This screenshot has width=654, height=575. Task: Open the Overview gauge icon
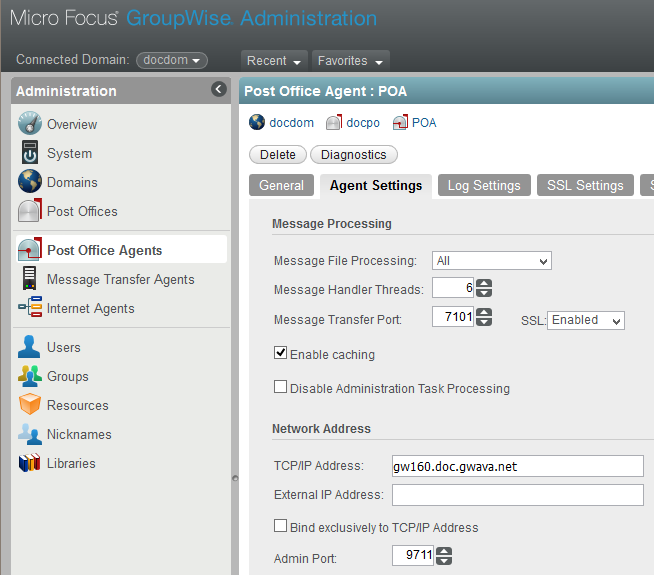[30, 123]
